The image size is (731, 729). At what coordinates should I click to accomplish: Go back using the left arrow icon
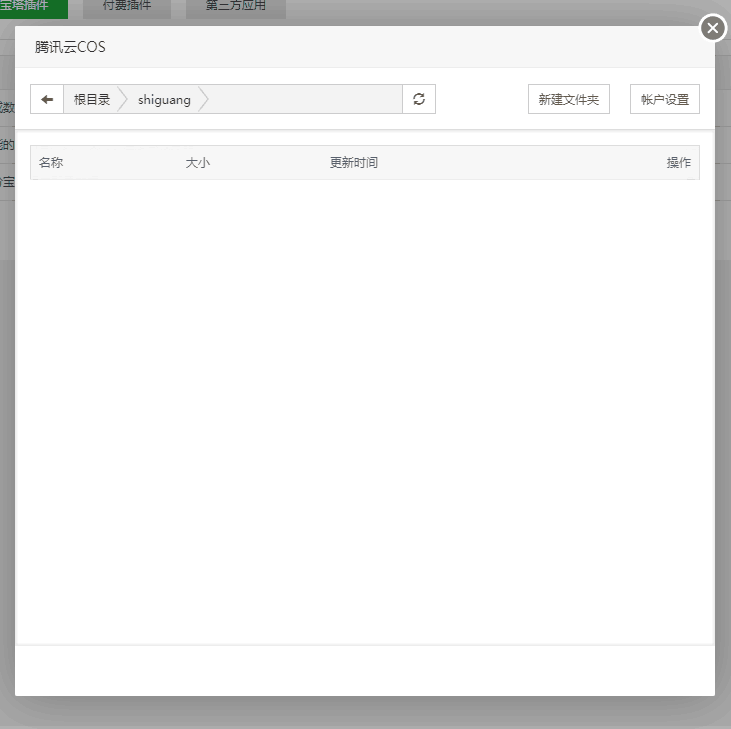[x=47, y=99]
